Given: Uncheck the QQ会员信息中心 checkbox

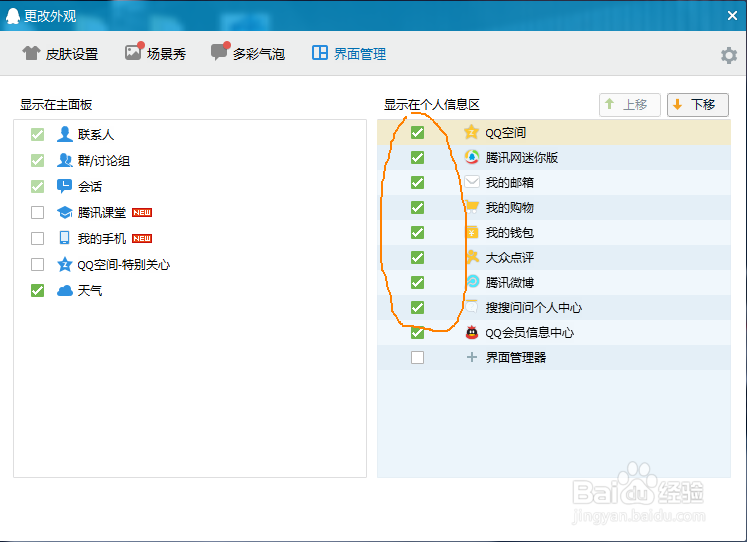Looking at the screenshot, I should [417, 332].
